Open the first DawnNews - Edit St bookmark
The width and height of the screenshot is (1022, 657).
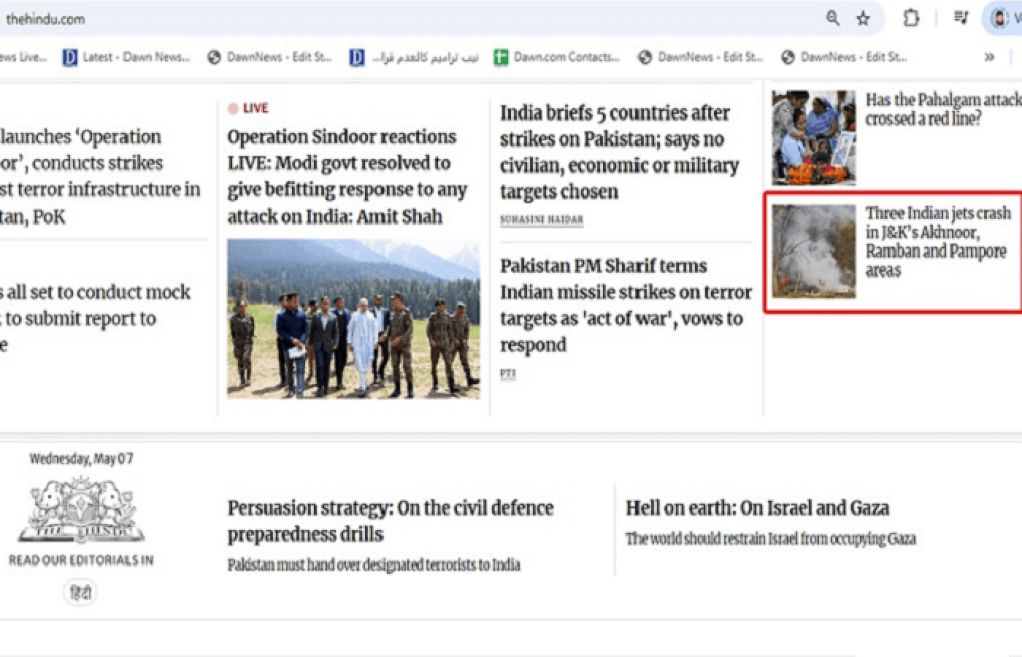(x=269, y=57)
